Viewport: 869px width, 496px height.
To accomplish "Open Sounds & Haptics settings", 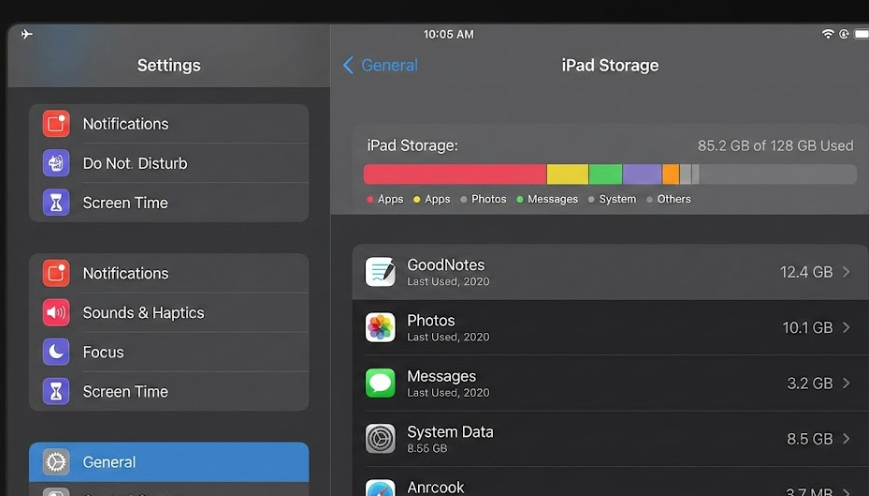I will coord(169,313).
